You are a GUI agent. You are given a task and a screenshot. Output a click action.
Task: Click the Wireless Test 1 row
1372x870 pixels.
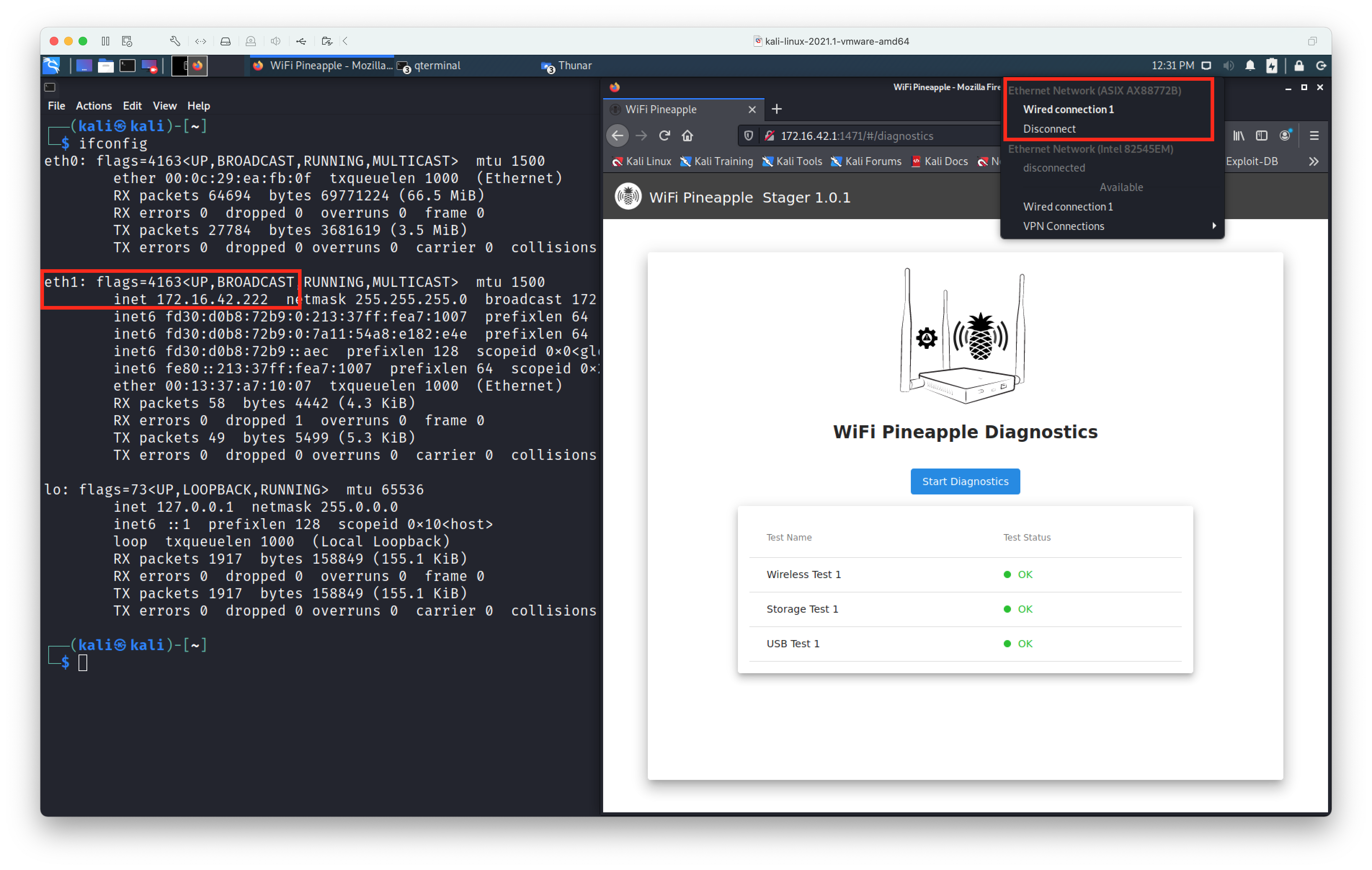tap(965, 575)
